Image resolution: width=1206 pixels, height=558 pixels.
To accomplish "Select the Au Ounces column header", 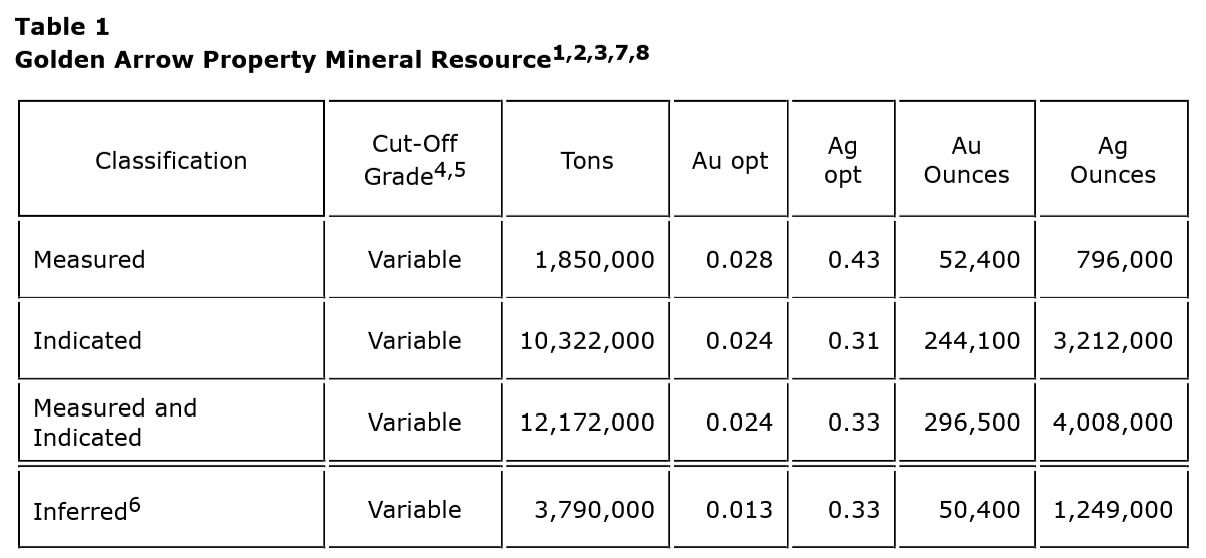I will click(966, 160).
